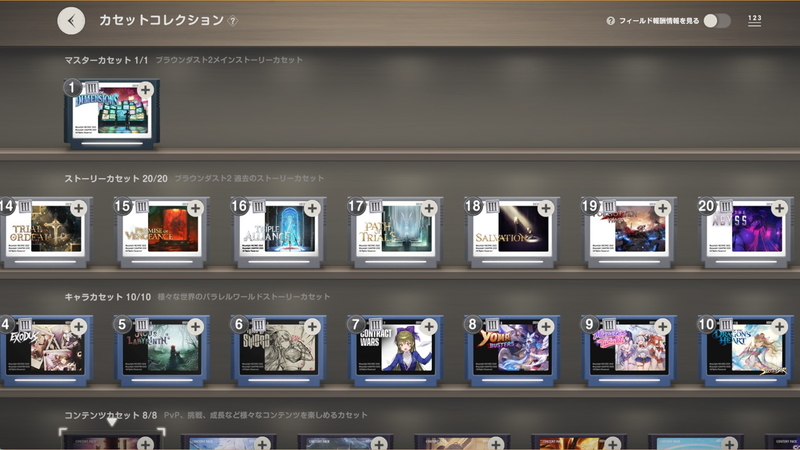Viewport: 800px width, 450px height.
Task: Click number badge 1 on master cassette
Action: pos(72,88)
